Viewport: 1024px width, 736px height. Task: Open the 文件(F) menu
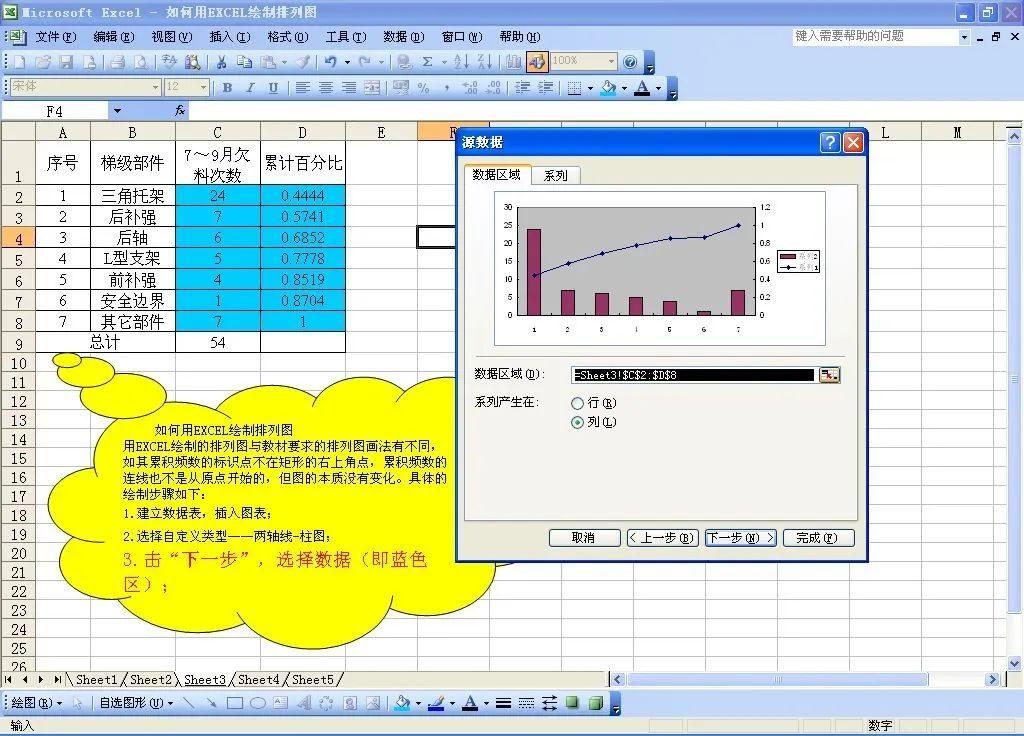click(56, 37)
